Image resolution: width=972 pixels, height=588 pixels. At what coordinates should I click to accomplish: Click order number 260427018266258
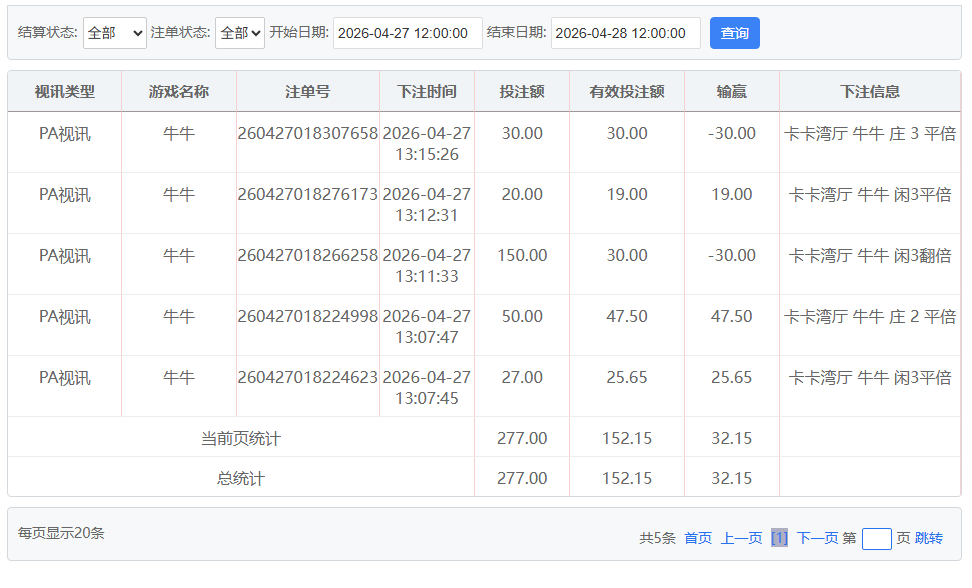click(x=307, y=255)
